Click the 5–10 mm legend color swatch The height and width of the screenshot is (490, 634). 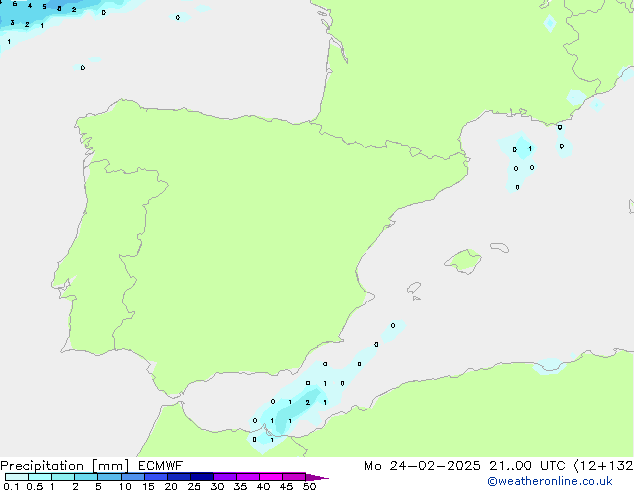pos(109,477)
